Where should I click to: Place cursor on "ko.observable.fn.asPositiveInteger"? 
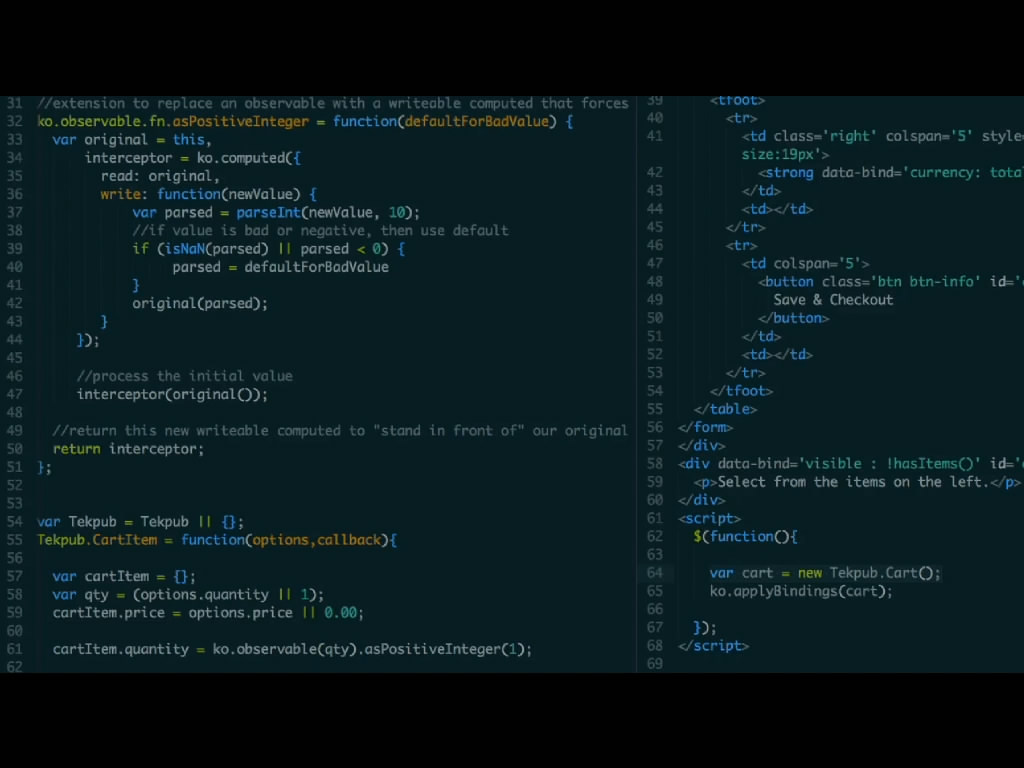(173, 121)
